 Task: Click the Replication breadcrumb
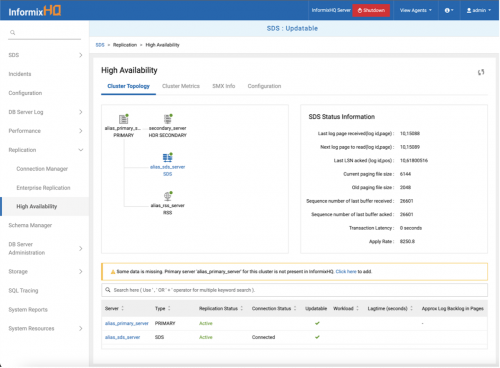coord(125,45)
